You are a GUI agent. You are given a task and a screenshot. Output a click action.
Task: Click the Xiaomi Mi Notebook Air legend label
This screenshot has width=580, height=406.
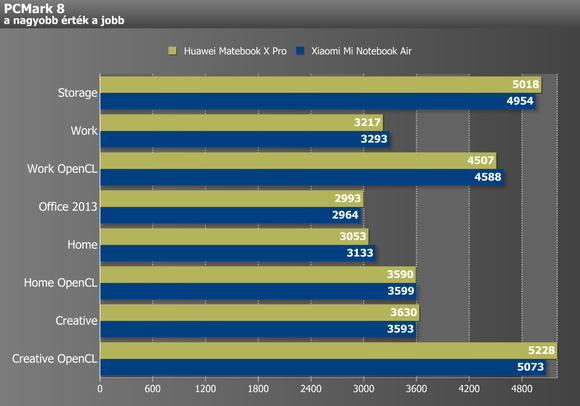[x=361, y=51]
